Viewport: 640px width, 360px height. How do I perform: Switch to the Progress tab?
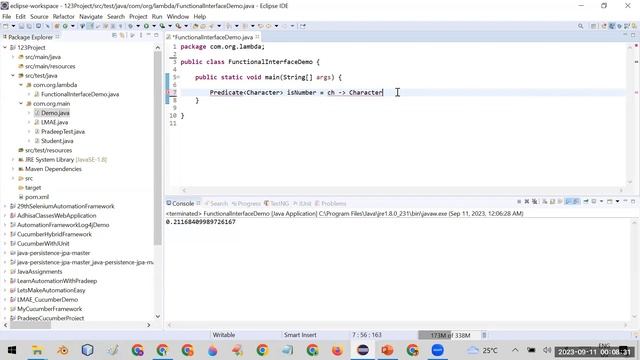246,203
